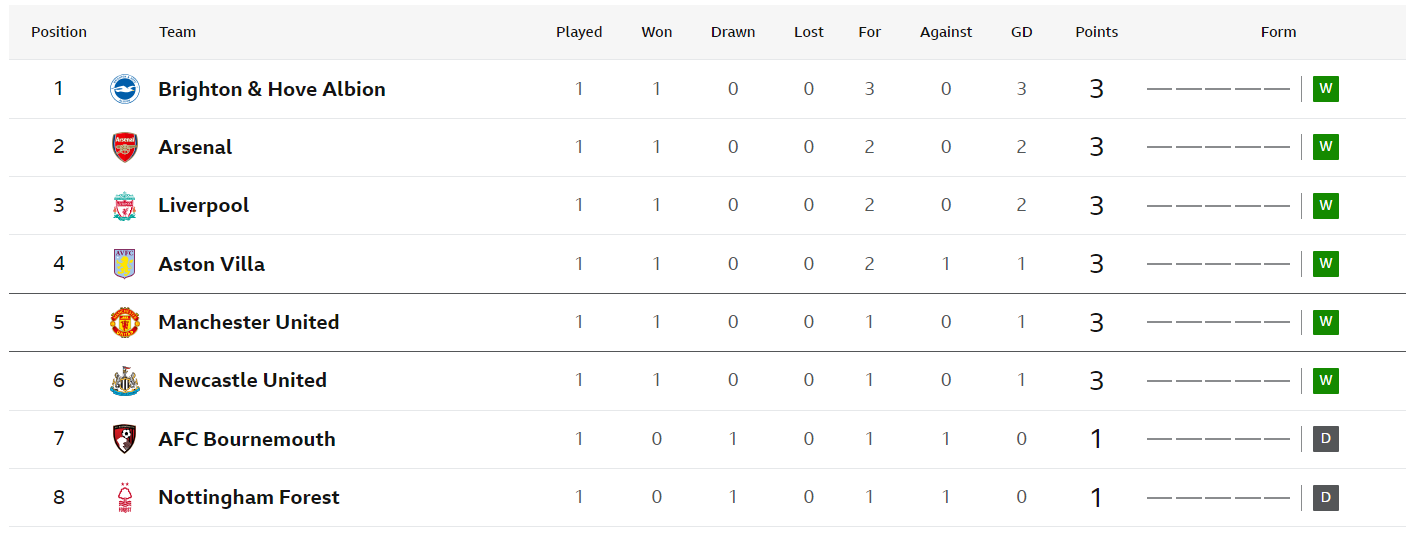Image resolution: width=1406 pixels, height=534 pixels.
Task: Click the Arsenal club crest
Action: [124, 147]
